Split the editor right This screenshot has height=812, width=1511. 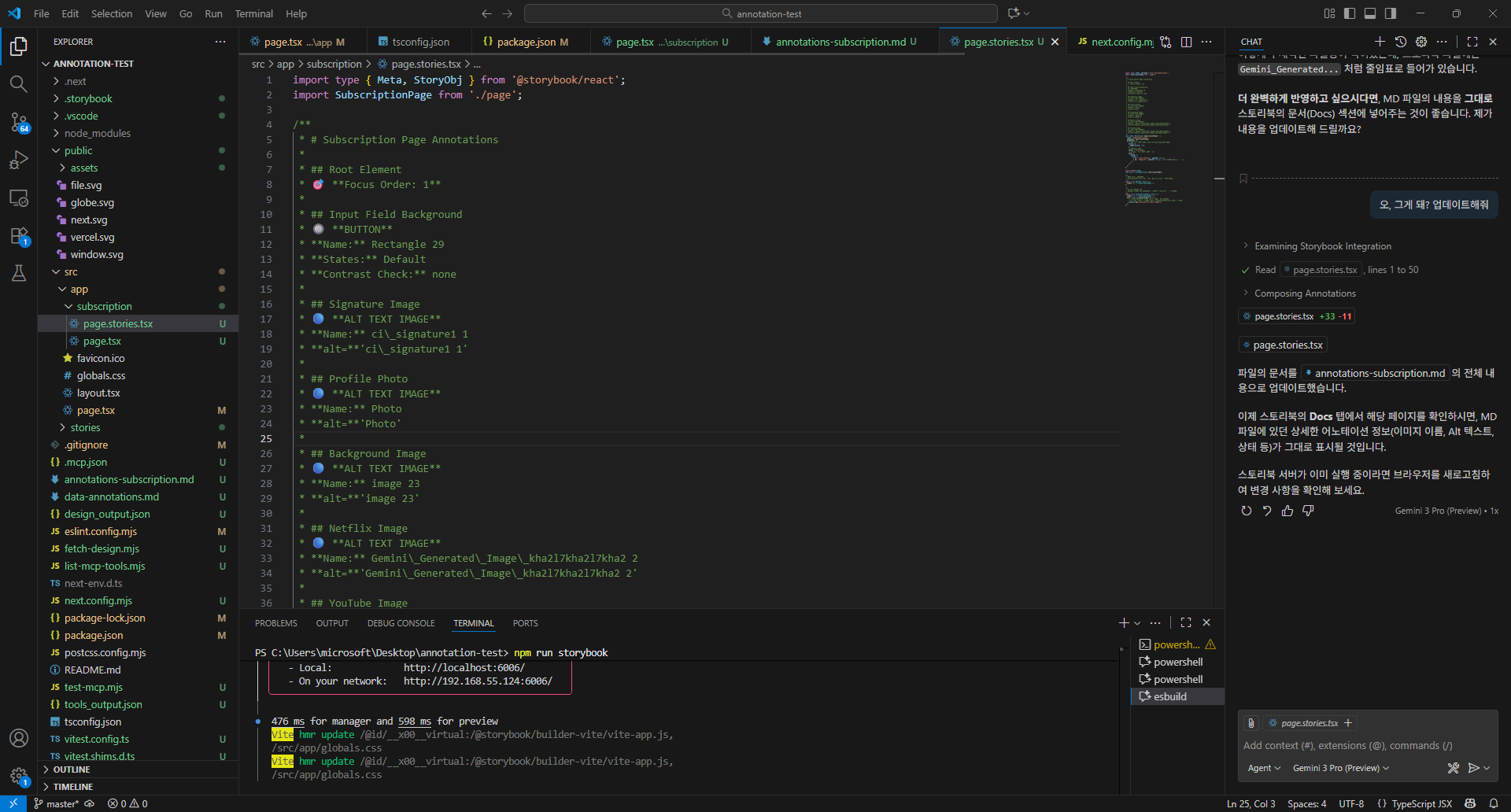[x=1186, y=42]
